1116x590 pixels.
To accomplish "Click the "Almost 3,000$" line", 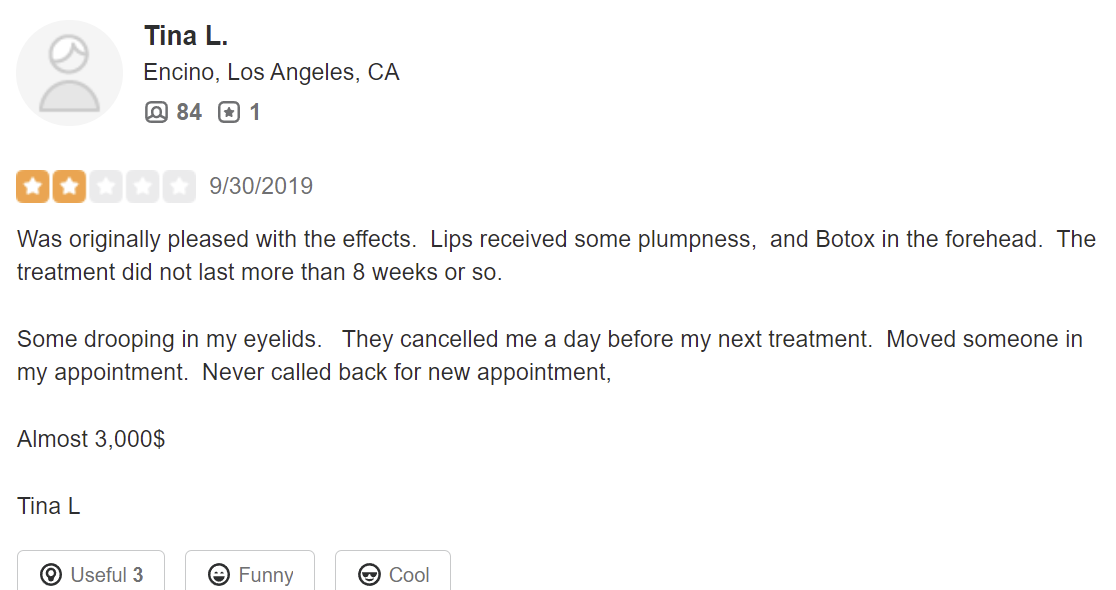I will pyautogui.click(x=91, y=439).
